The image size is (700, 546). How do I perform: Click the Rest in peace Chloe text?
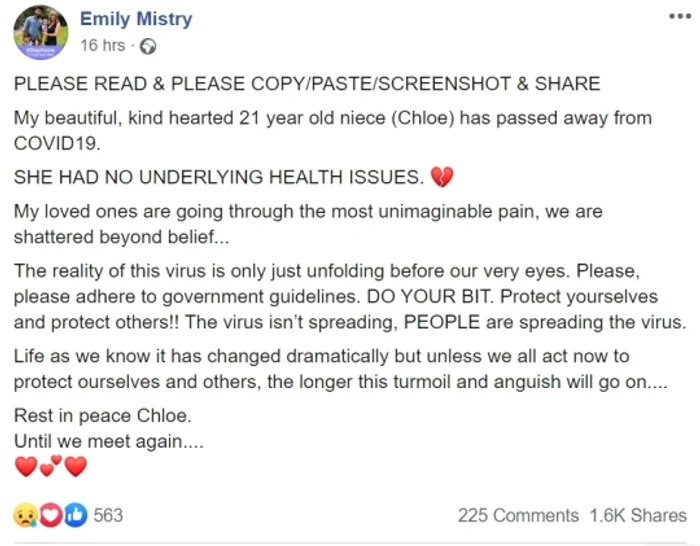(103, 416)
